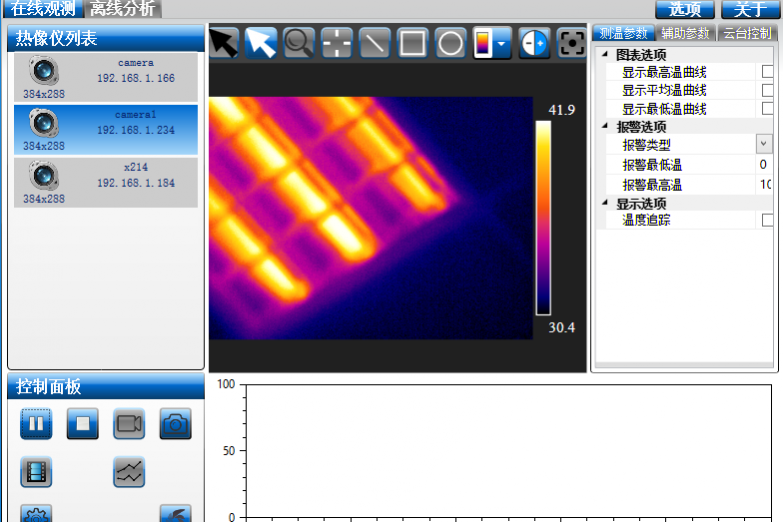Open the 离线分析 tab
This screenshot has height=522, width=783.
tap(122, 9)
